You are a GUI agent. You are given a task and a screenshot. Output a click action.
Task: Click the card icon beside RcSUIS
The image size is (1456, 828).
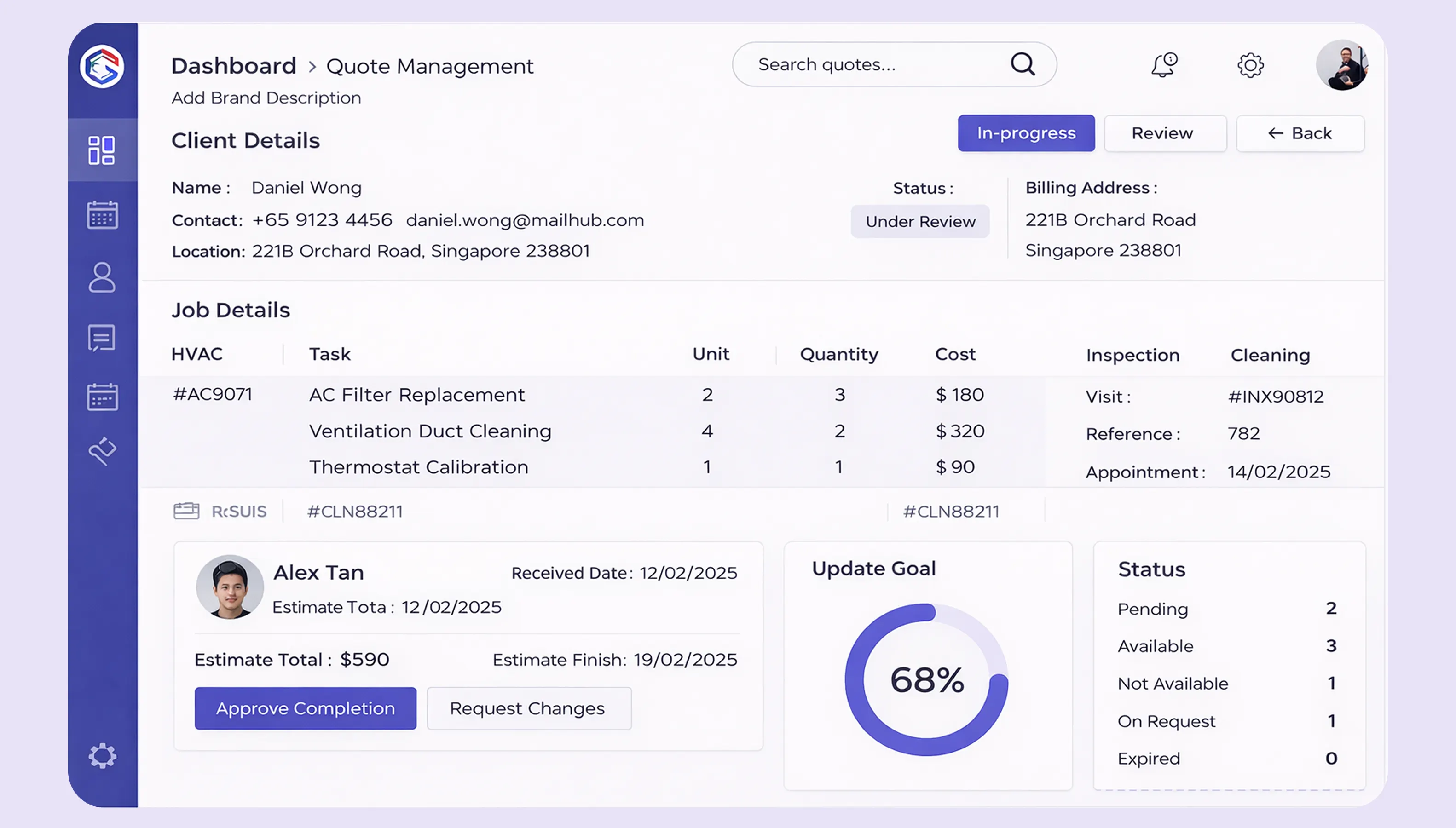pyautogui.click(x=186, y=511)
